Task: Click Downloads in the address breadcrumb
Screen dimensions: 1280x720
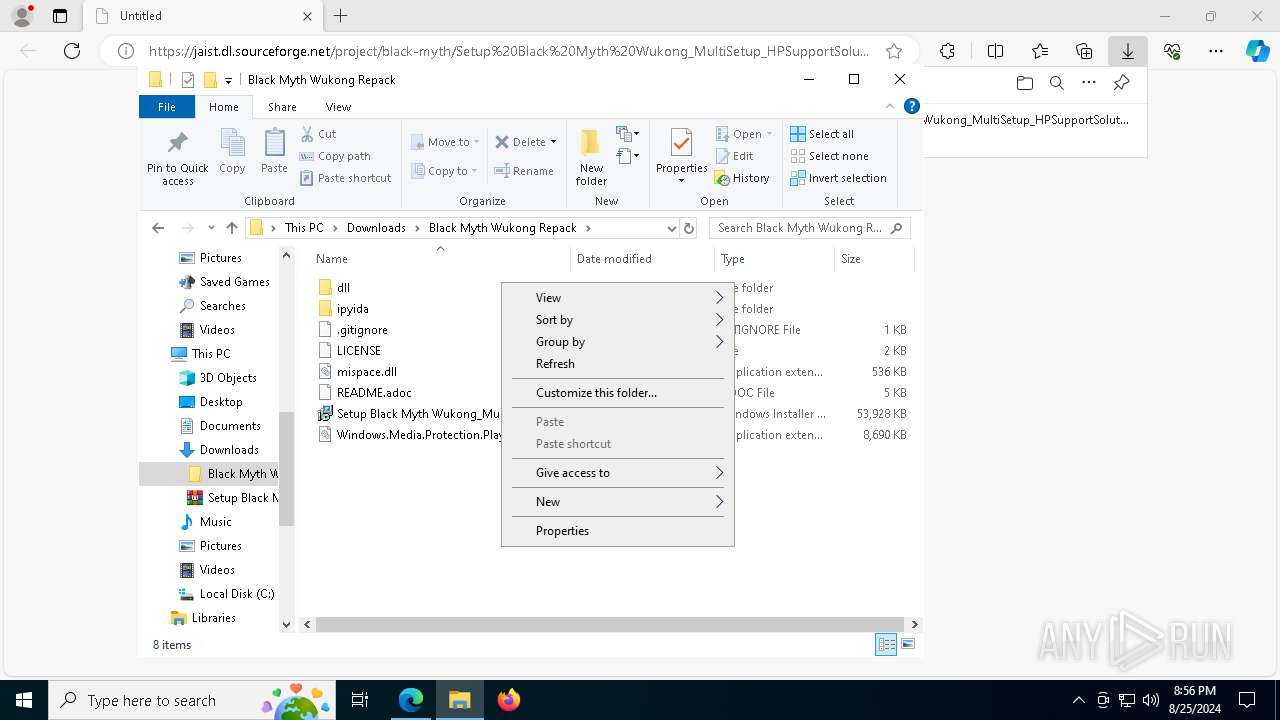Action: tap(376, 228)
